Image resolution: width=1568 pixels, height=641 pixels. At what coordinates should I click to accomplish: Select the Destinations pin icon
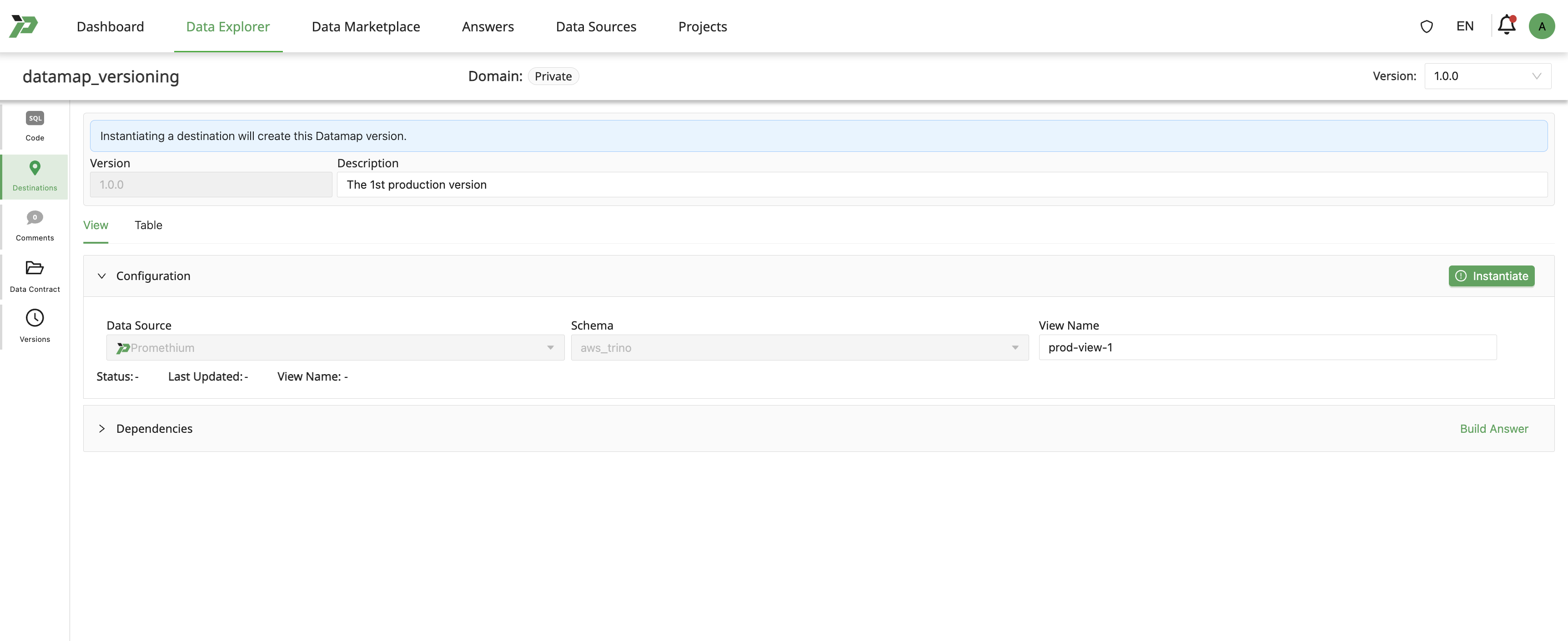pyautogui.click(x=35, y=168)
